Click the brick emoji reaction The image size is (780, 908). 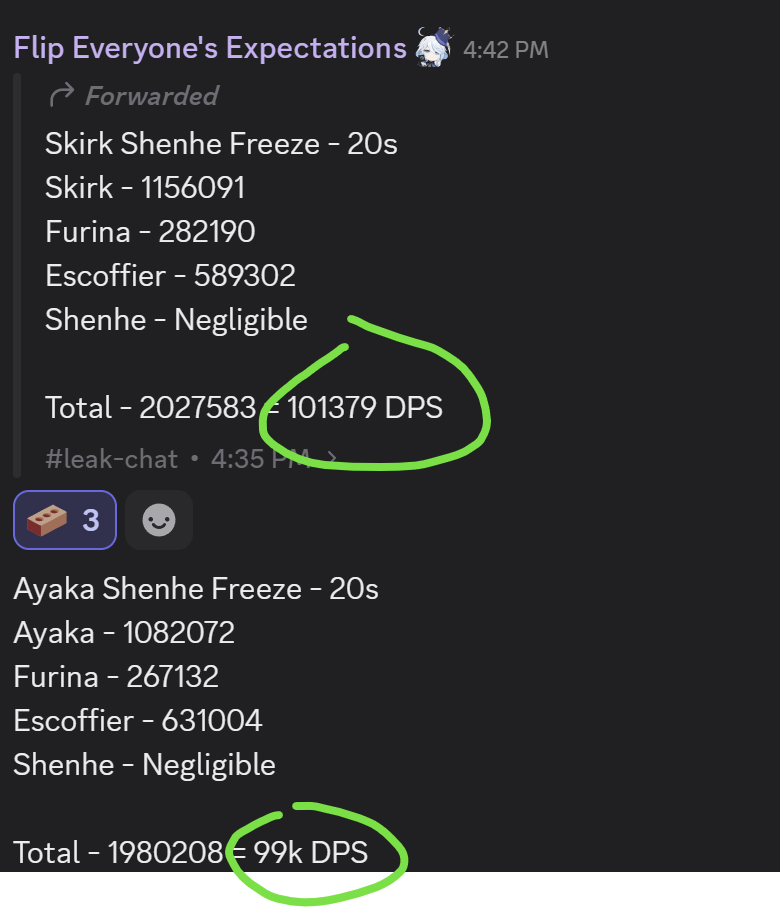point(65,520)
